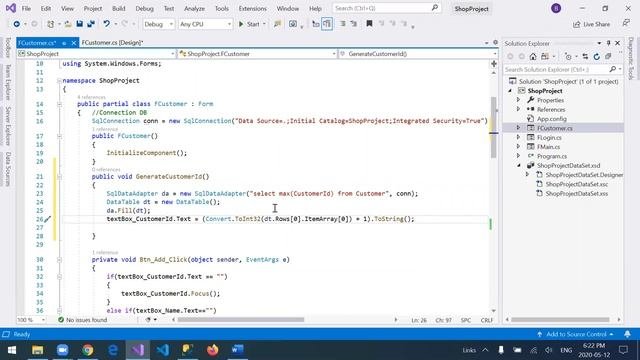Open Live Share
This screenshot has height=360, width=640.
[x=591, y=24]
